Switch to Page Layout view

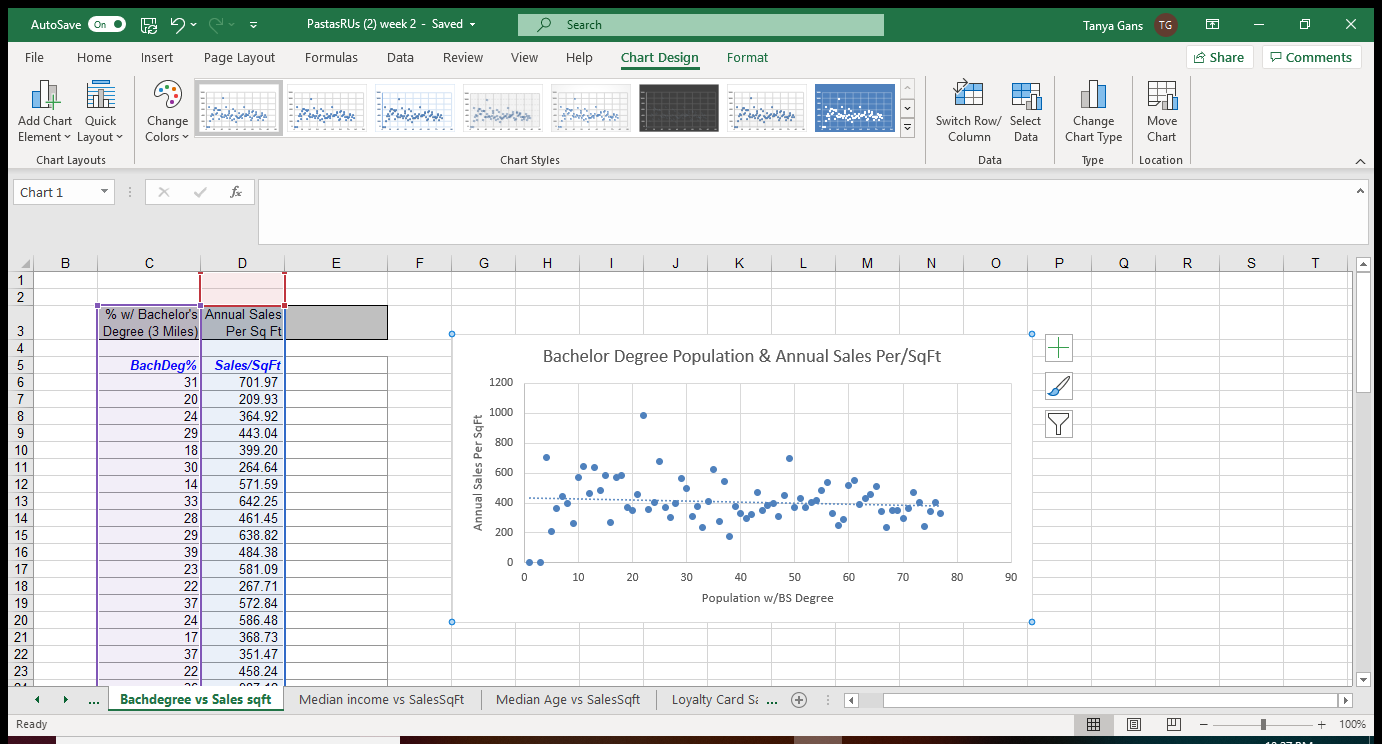tap(1134, 724)
